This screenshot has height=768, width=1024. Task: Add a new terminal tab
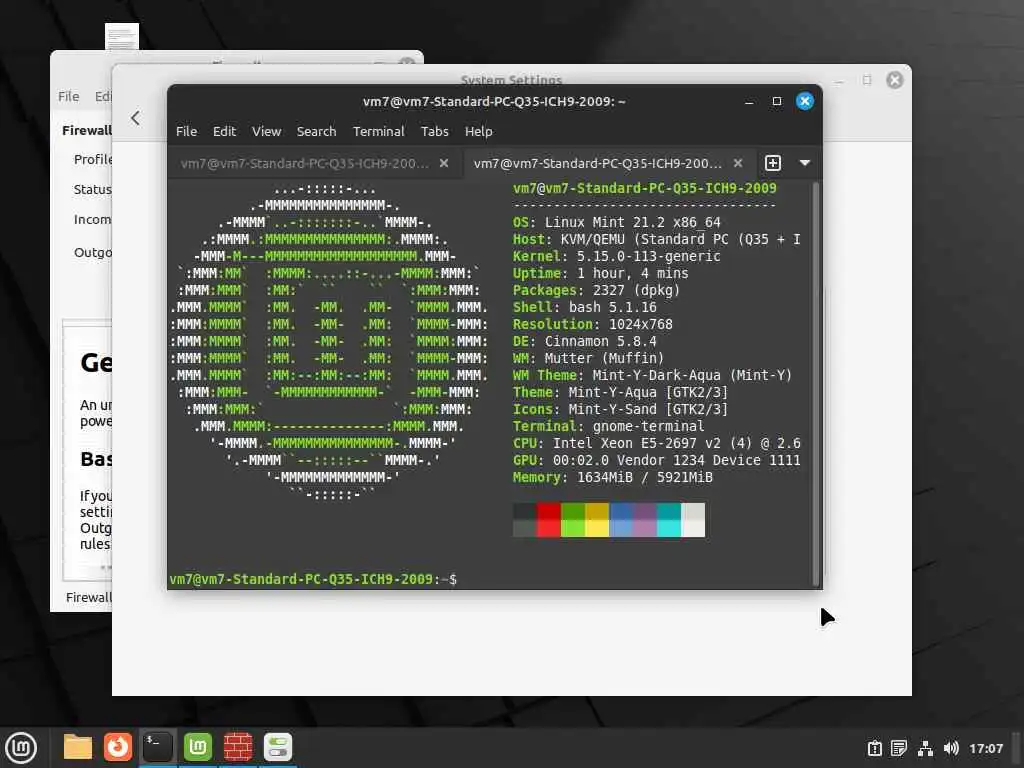point(773,163)
